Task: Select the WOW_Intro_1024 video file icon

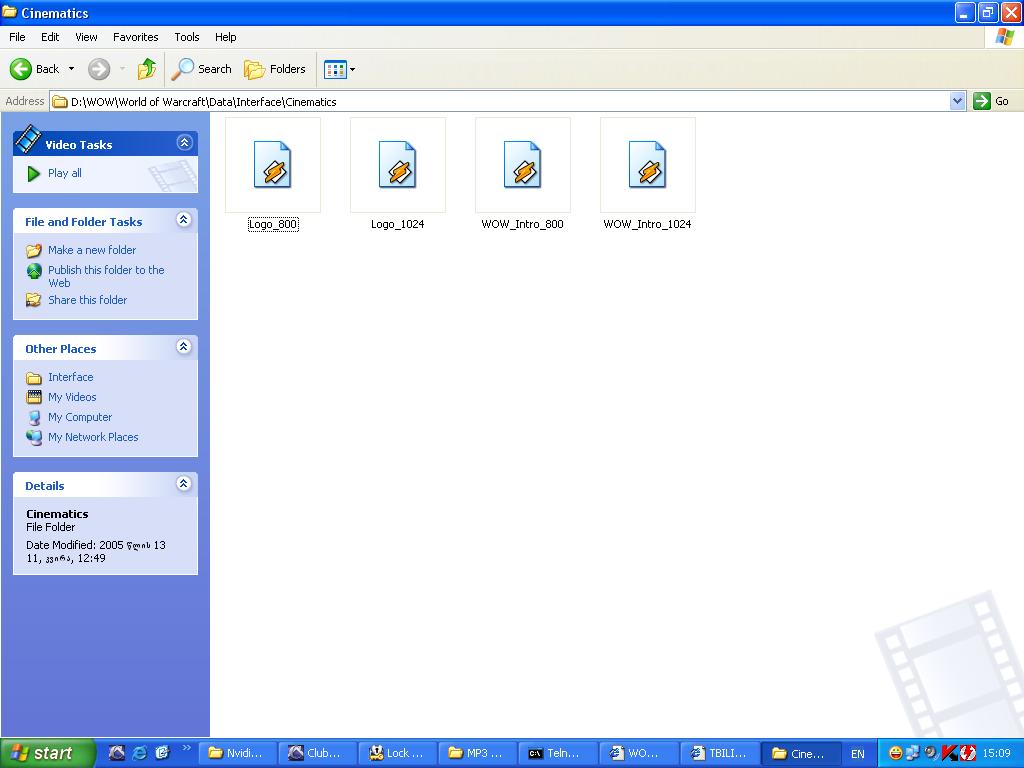Action: pos(647,164)
